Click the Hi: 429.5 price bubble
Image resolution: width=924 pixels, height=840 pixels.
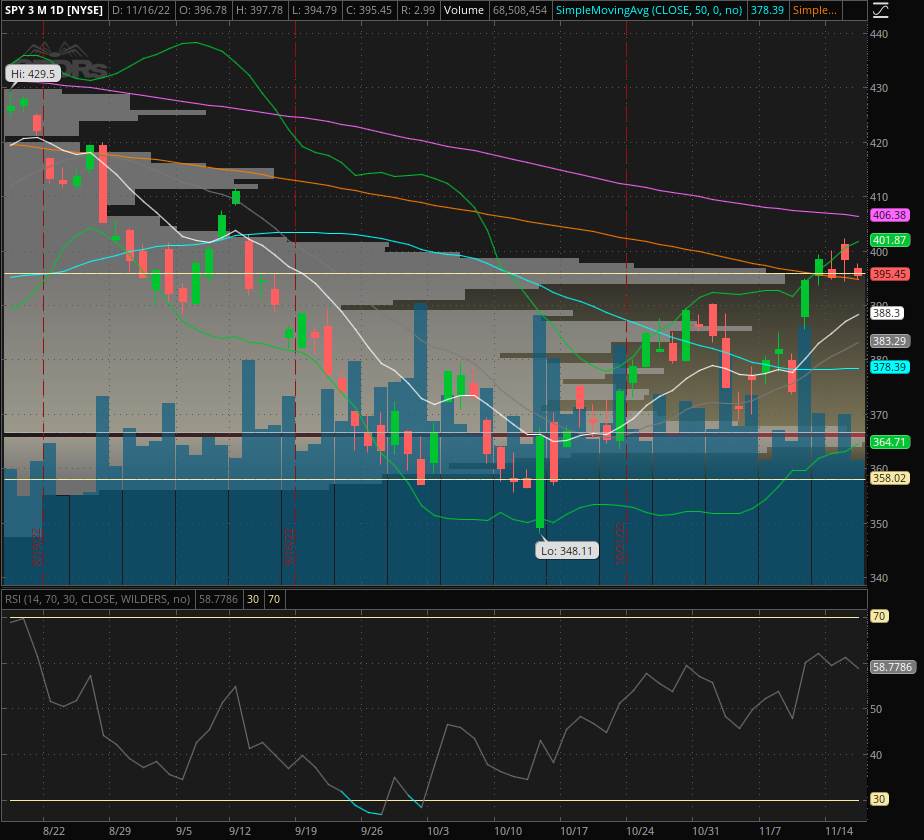(x=33, y=74)
